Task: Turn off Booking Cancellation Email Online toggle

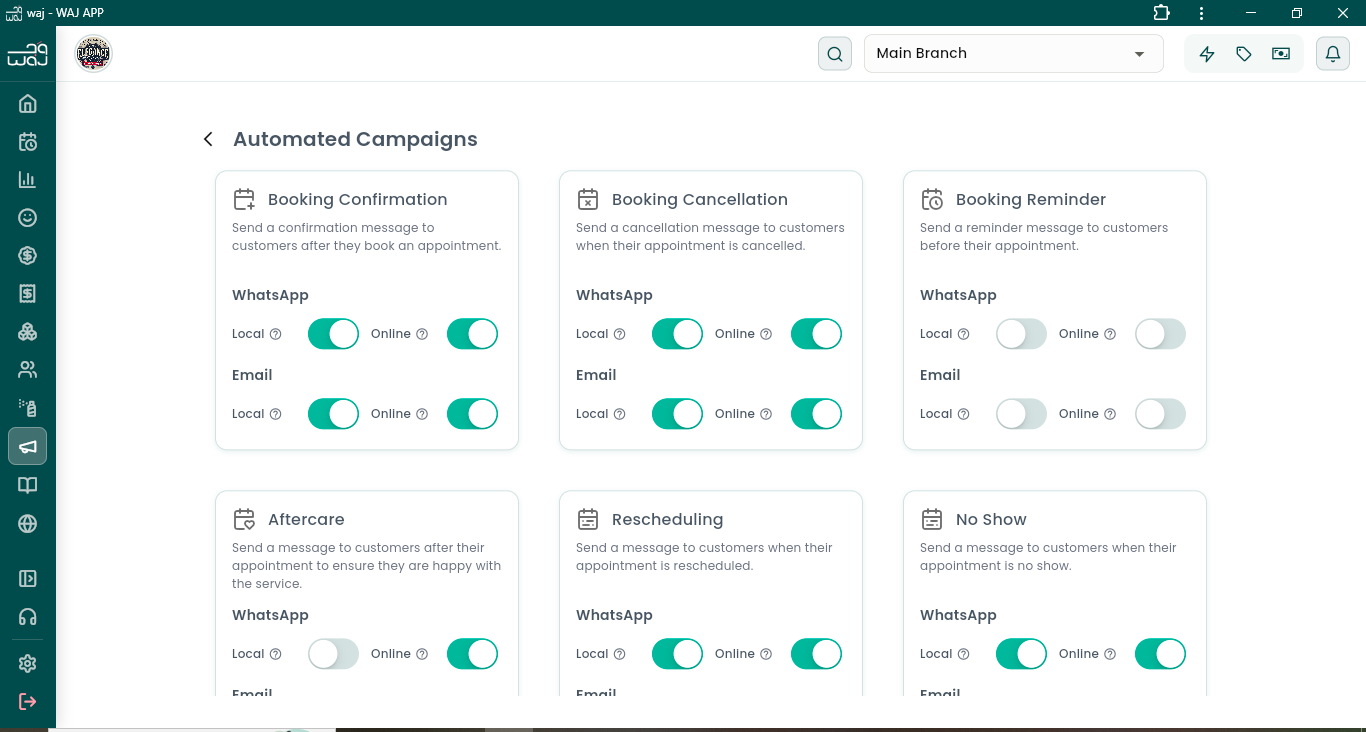Action: coord(816,414)
